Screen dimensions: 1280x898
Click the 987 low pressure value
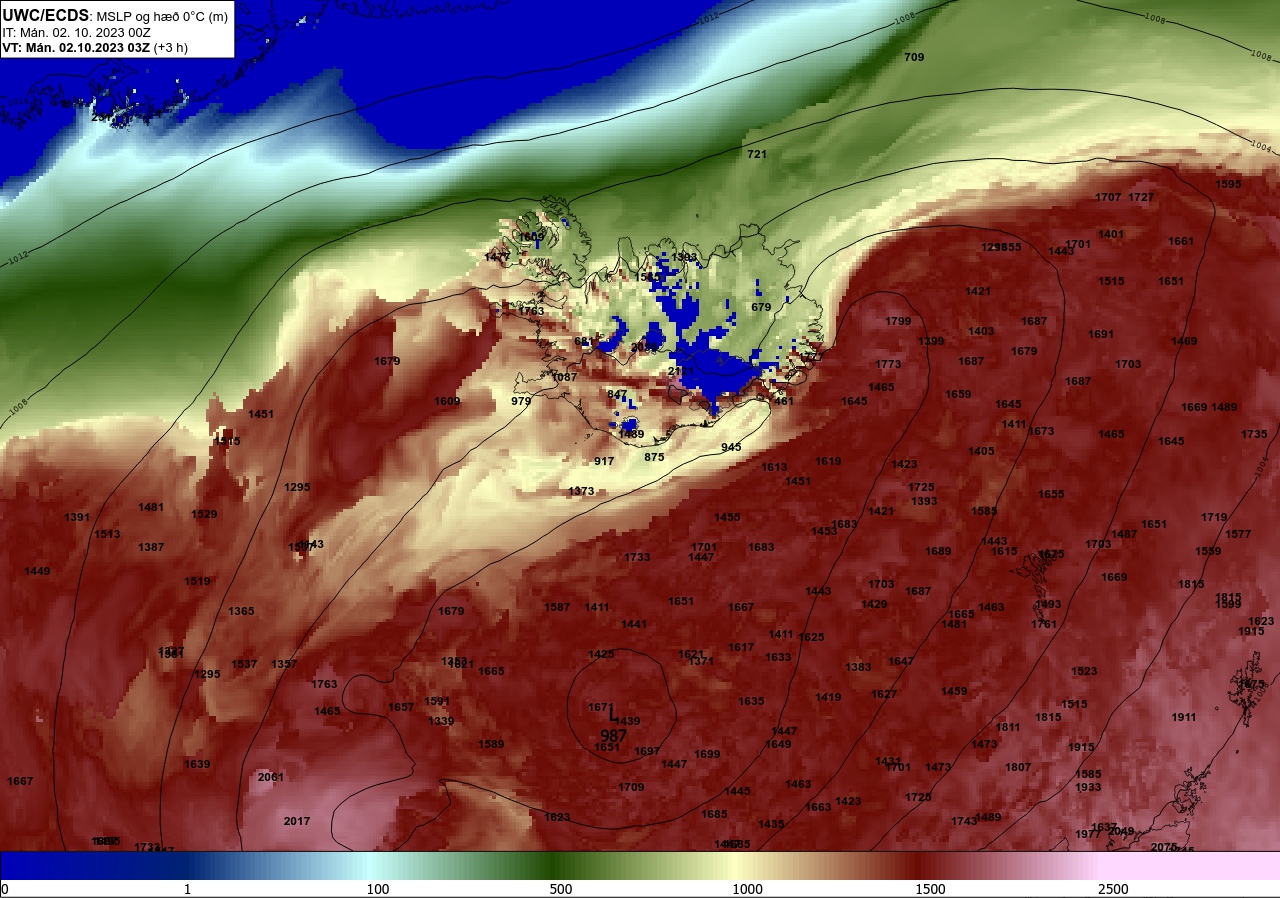(x=613, y=736)
